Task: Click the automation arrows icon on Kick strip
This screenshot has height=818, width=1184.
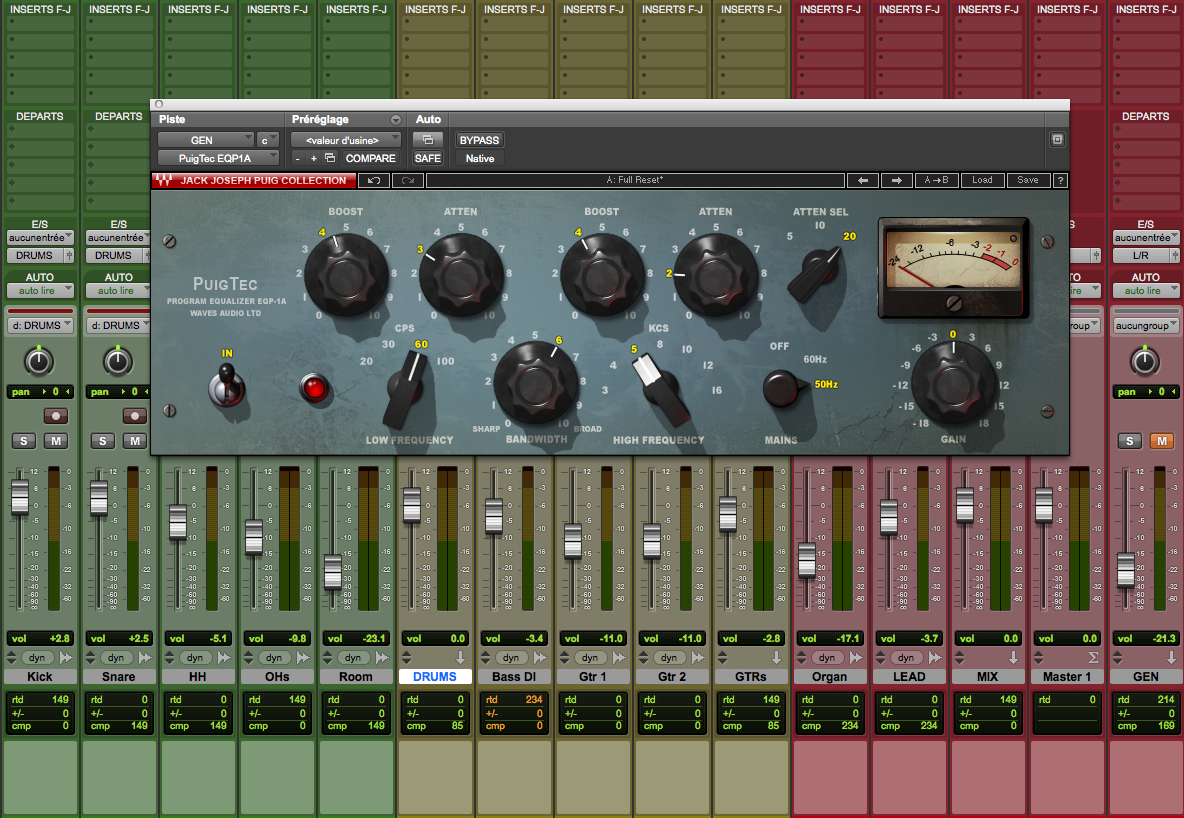Action: point(66,658)
